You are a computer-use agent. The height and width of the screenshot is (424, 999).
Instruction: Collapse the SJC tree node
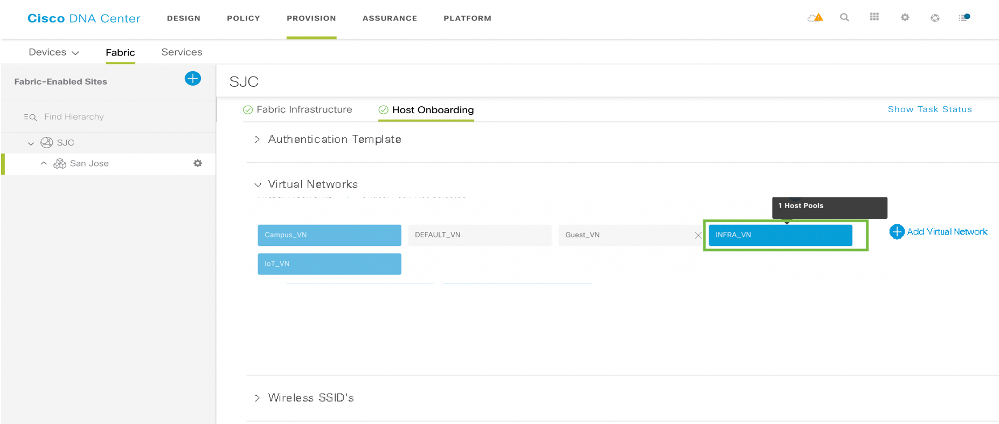click(31, 143)
